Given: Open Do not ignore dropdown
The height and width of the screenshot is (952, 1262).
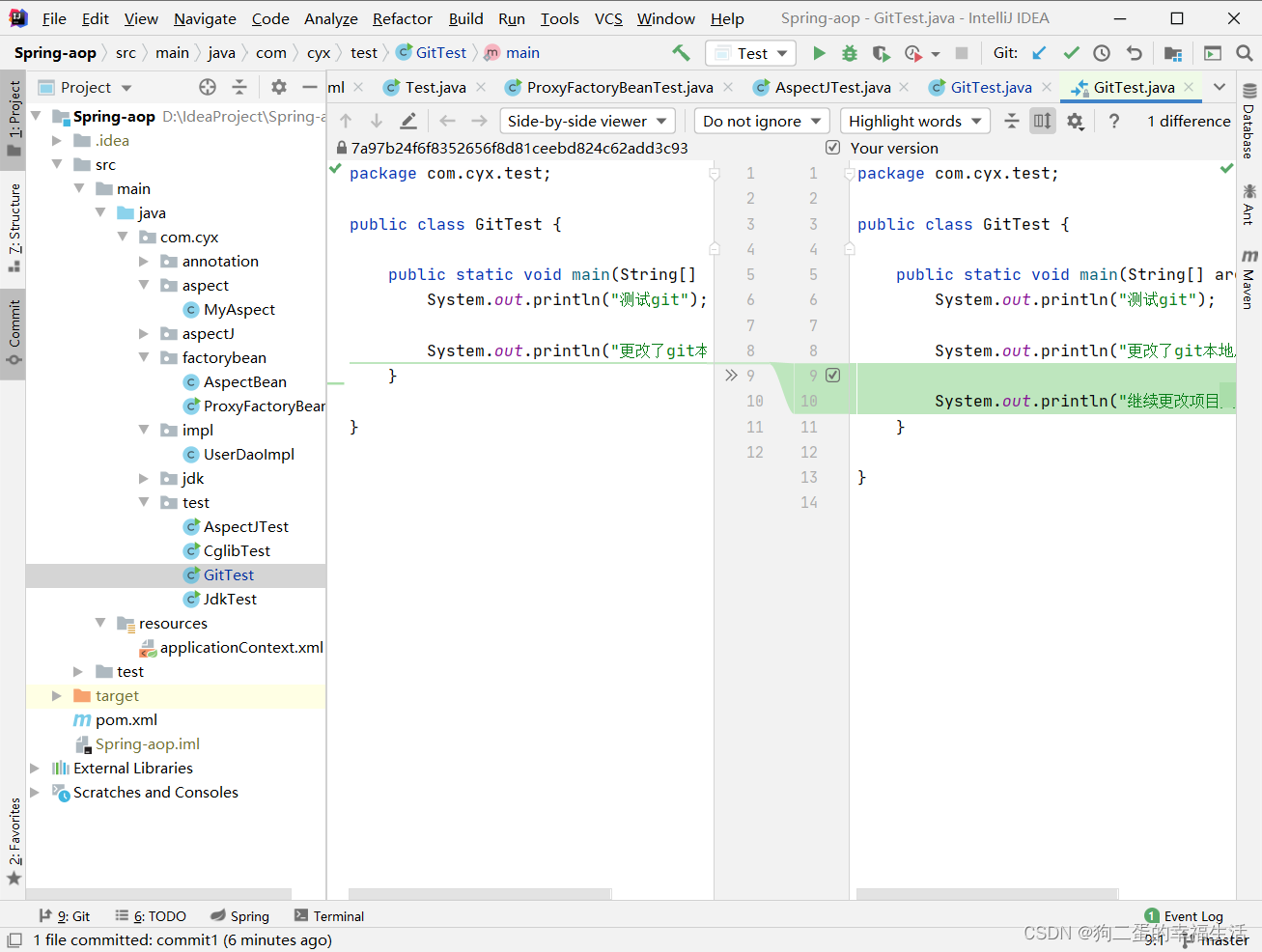Looking at the screenshot, I should tap(762, 121).
